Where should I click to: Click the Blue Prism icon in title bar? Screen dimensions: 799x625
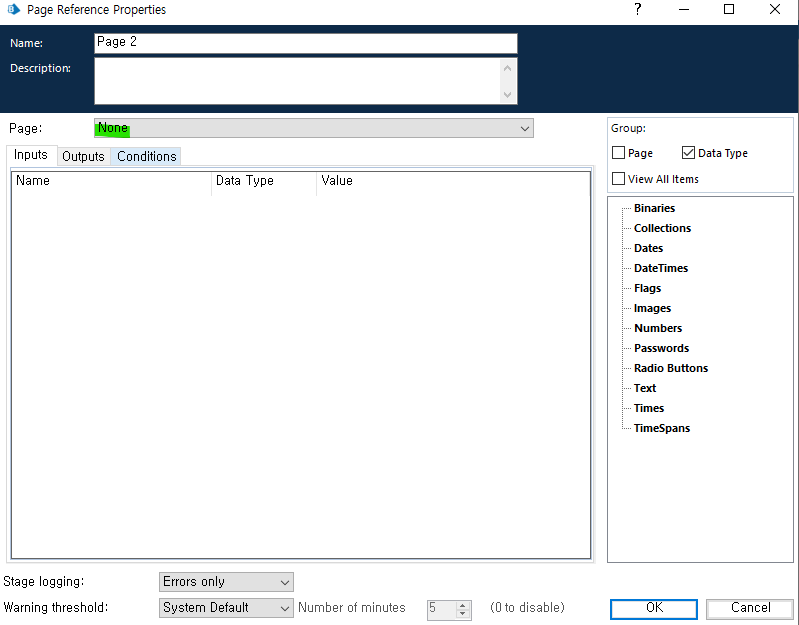(x=14, y=9)
